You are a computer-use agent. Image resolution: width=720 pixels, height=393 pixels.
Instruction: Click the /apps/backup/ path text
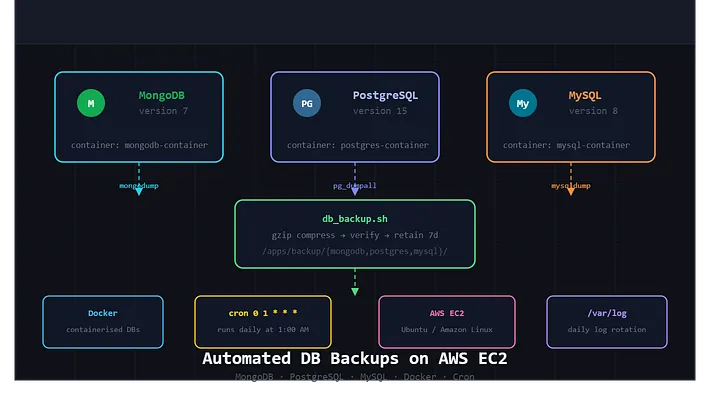tap(354, 251)
